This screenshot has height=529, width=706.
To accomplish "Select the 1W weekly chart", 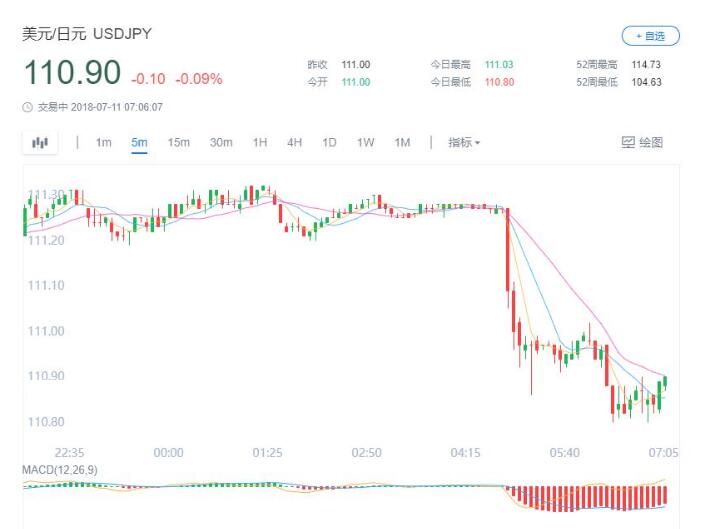I will [365, 143].
